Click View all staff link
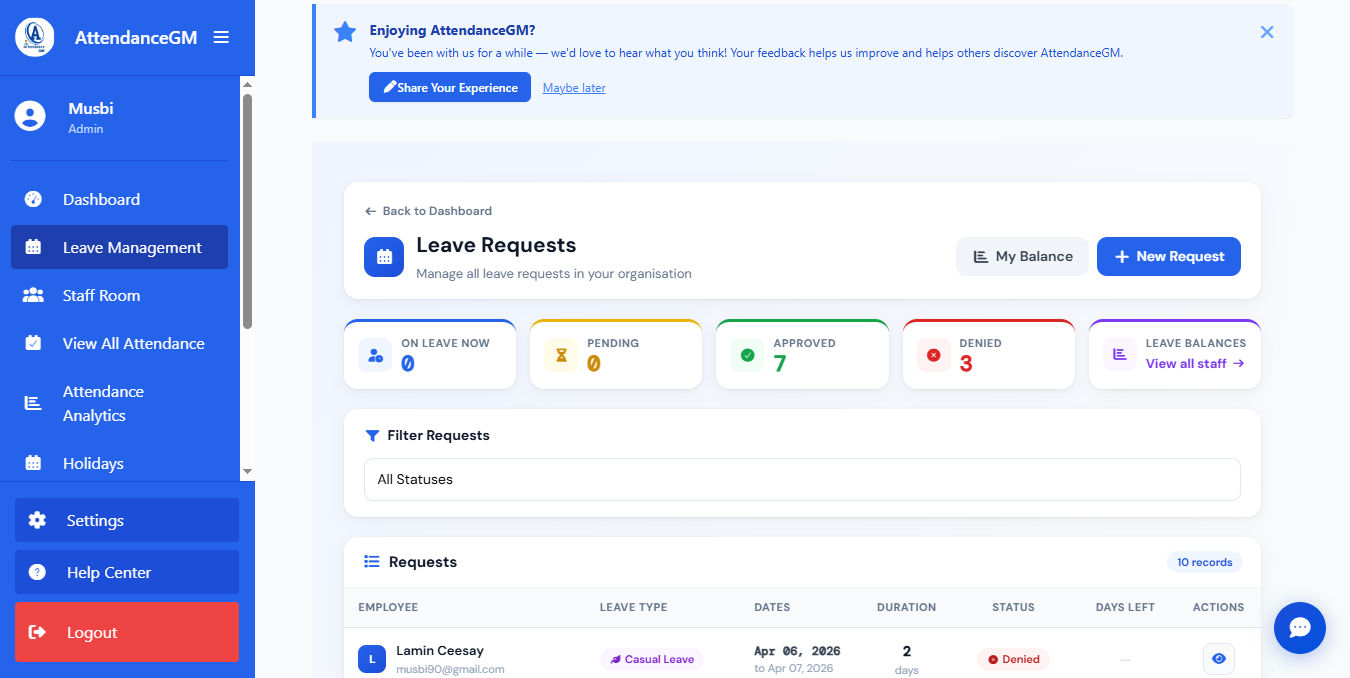 tap(1195, 364)
